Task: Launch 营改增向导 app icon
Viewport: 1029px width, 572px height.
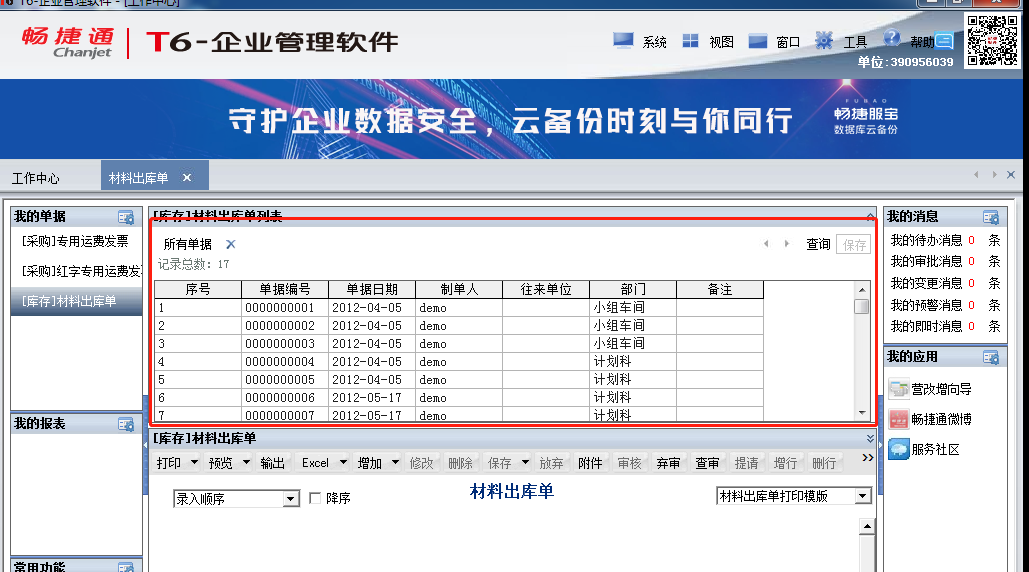Action: click(898, 389)
